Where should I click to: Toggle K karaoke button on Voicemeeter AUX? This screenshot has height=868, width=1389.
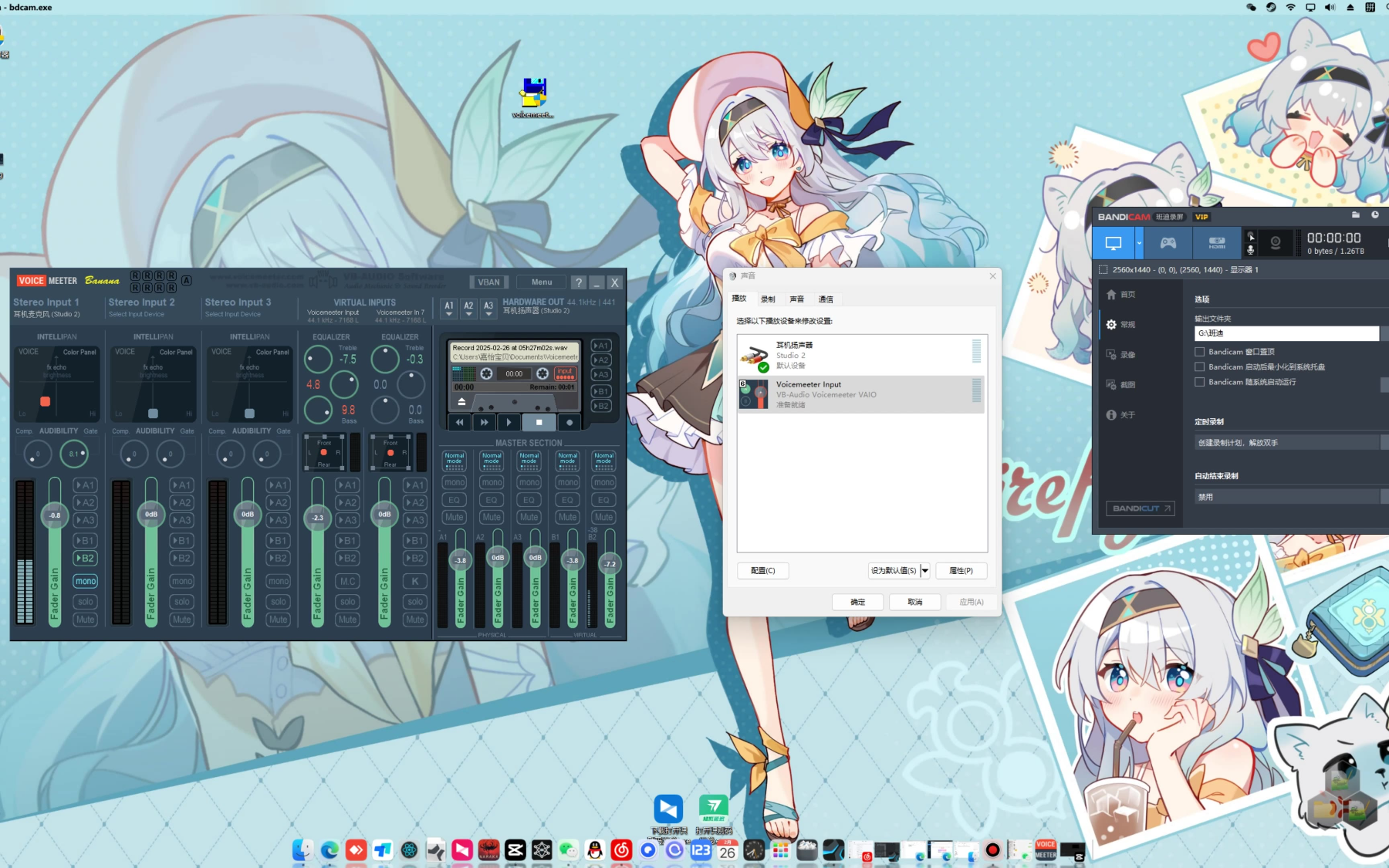point(415,581)
